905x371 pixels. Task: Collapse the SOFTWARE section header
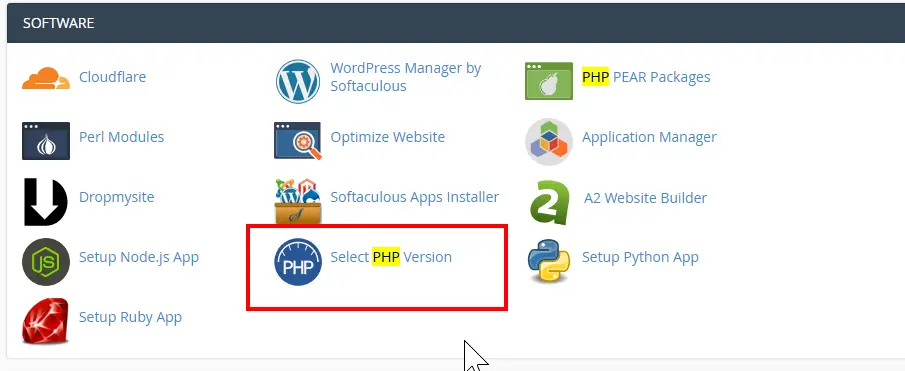coord(456,23)
